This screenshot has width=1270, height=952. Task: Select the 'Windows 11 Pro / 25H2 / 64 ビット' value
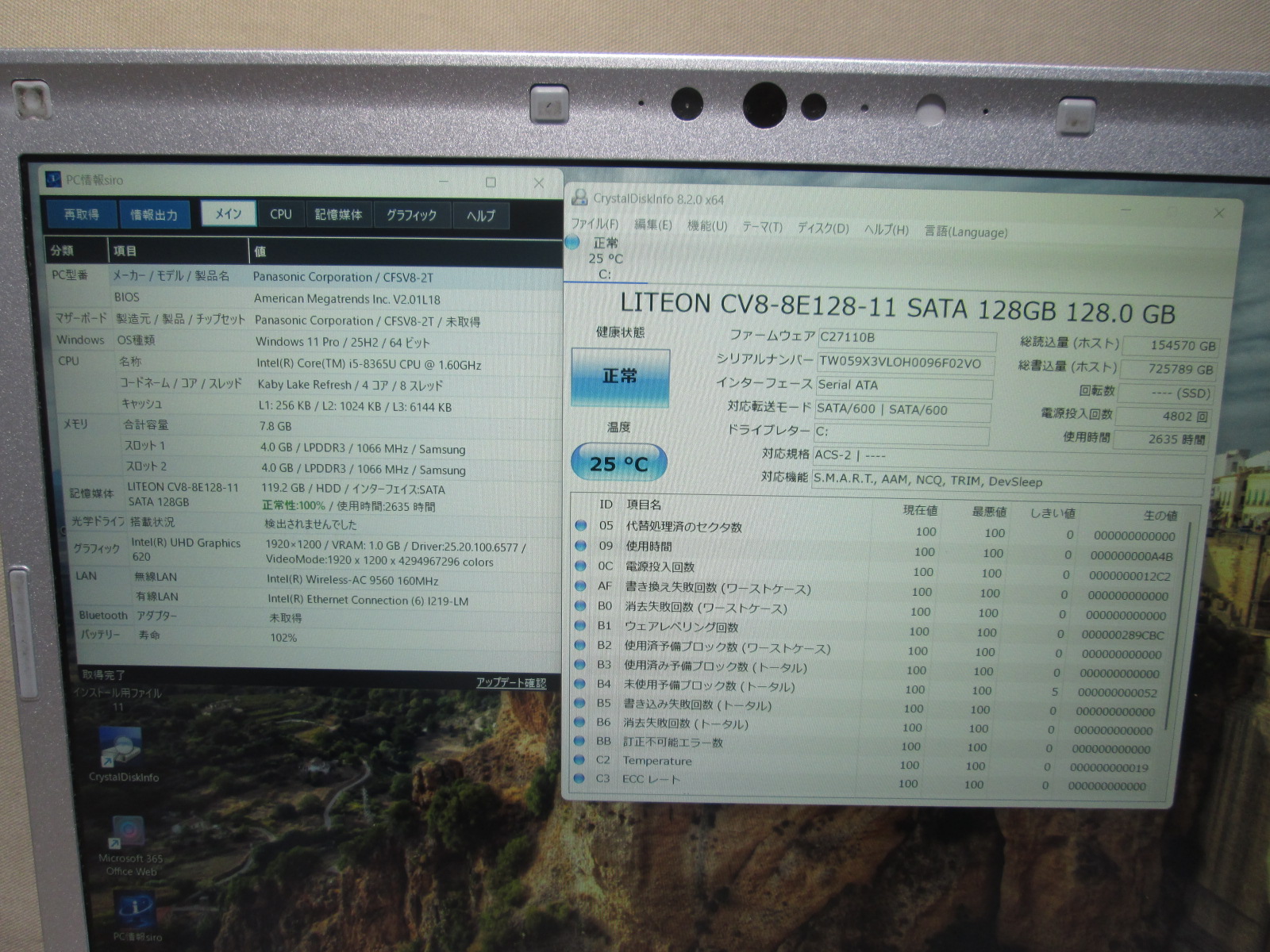click(342, 342)
